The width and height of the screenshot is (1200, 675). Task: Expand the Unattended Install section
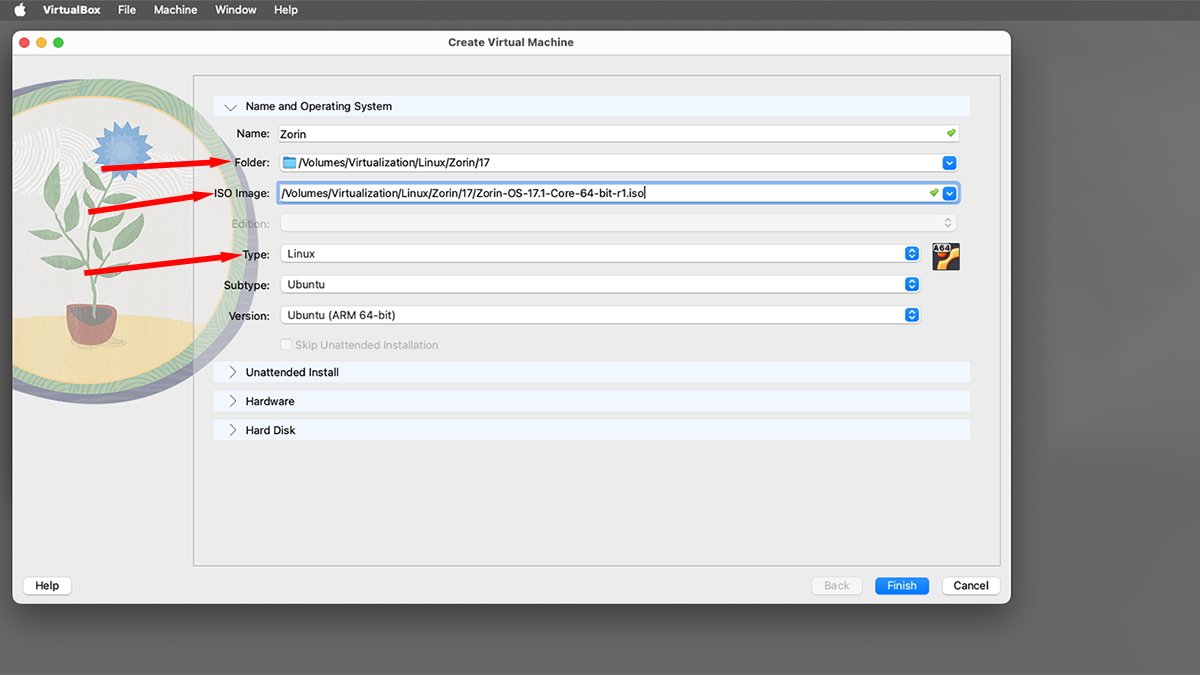591,372
